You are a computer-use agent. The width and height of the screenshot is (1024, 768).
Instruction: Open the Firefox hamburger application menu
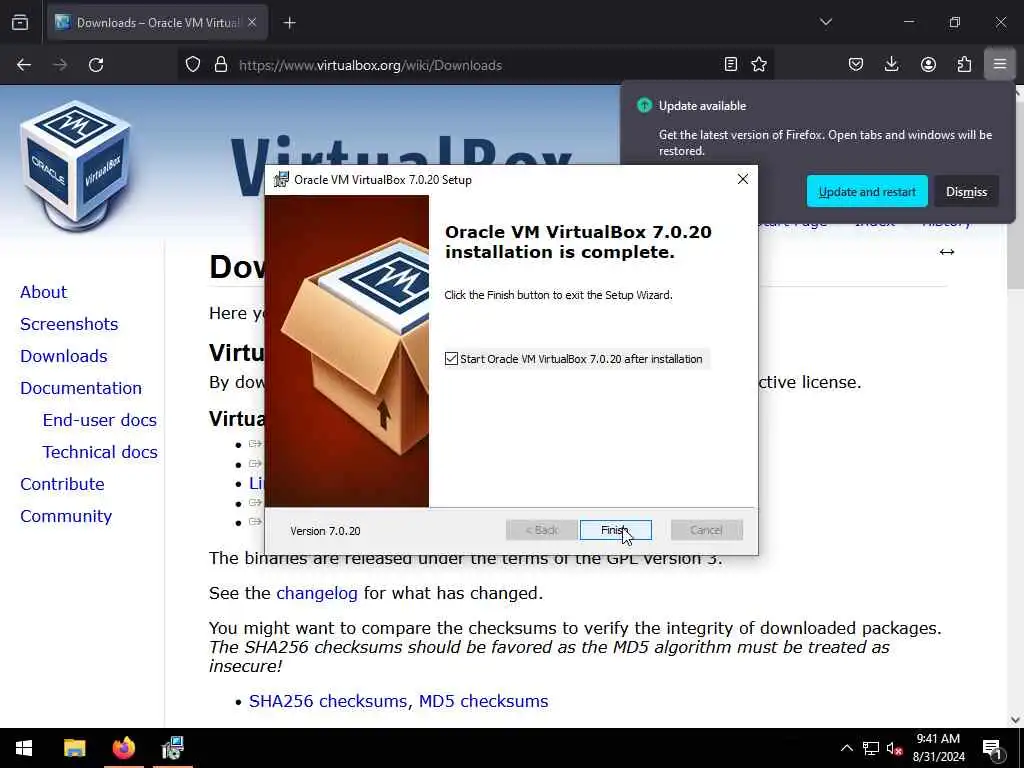click(1000, 64)
